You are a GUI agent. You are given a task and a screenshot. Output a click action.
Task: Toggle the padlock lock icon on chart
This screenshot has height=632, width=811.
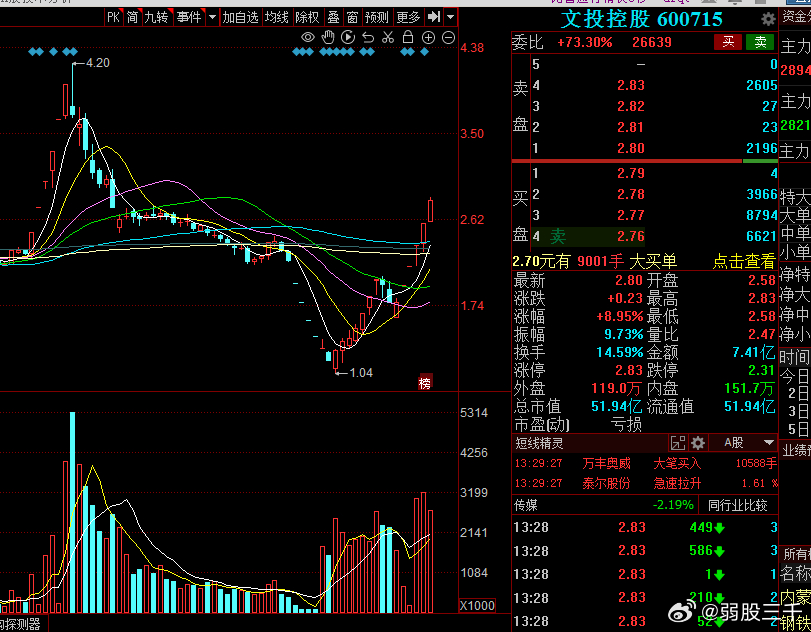407,38
